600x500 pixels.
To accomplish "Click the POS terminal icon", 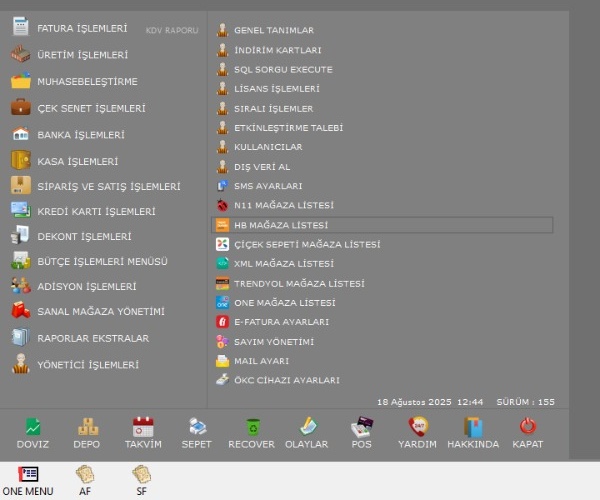I will (x=362, y=427).
